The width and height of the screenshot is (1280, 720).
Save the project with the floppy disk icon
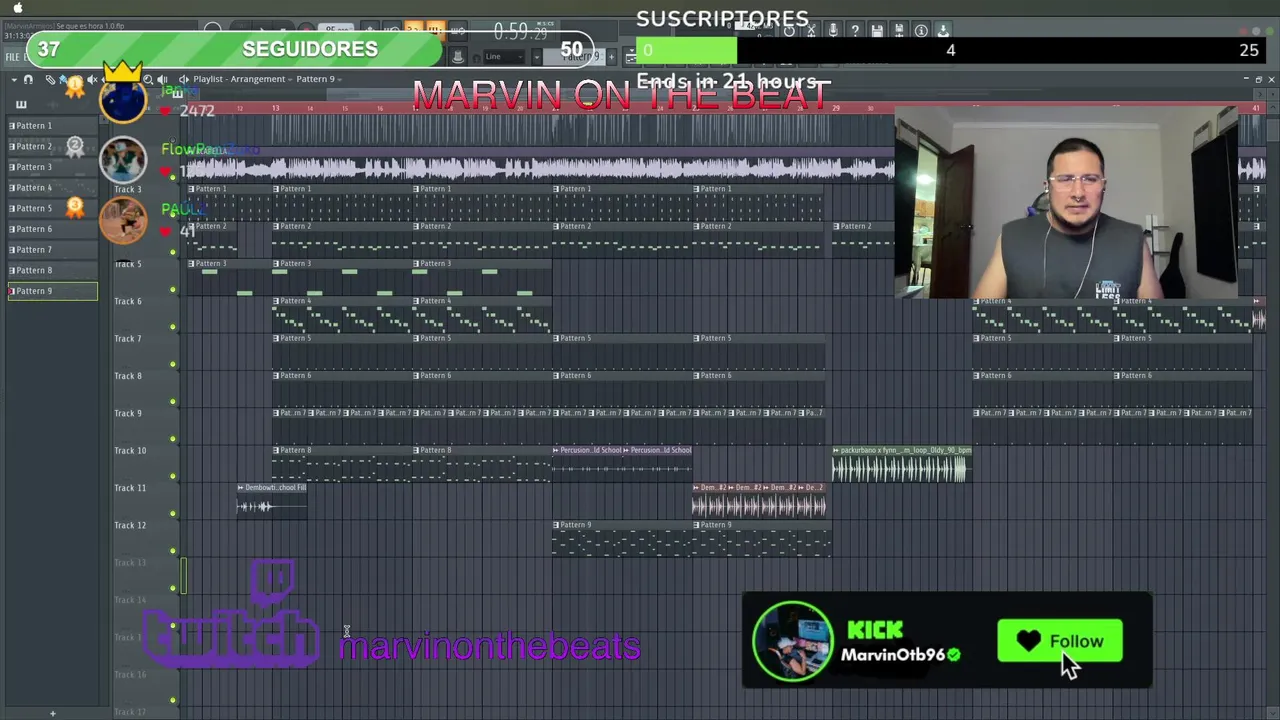point(877,31)
